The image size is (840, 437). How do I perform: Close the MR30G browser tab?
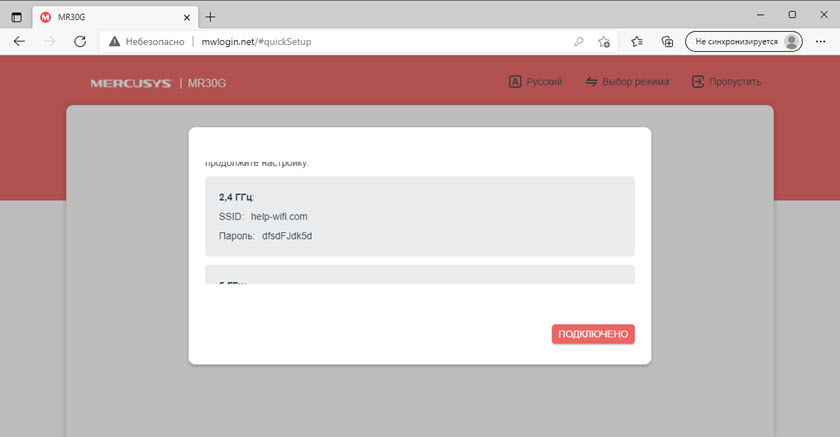point(187,16)
